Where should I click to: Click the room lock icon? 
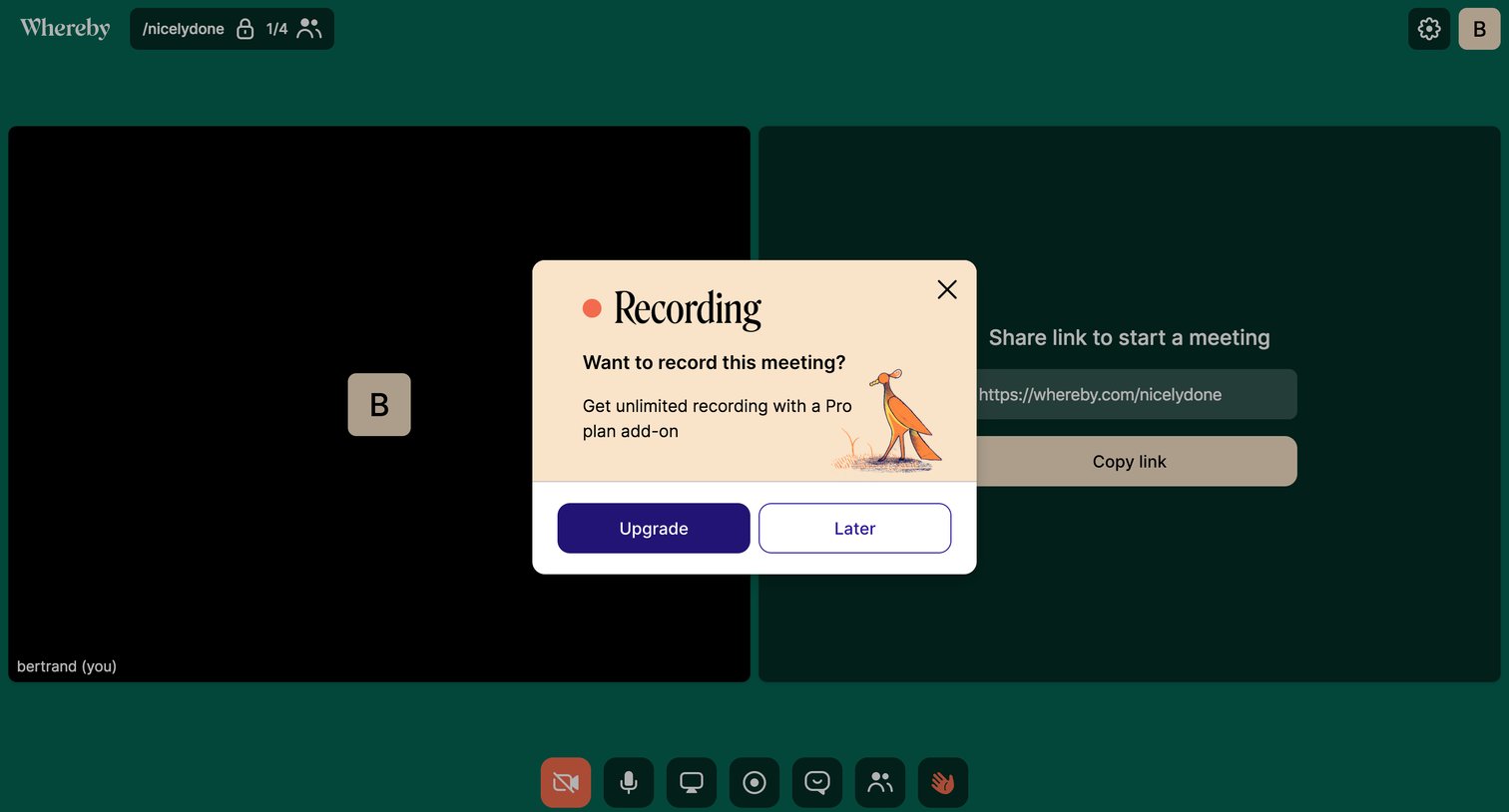pyautogui.click(x=246, y=29)
